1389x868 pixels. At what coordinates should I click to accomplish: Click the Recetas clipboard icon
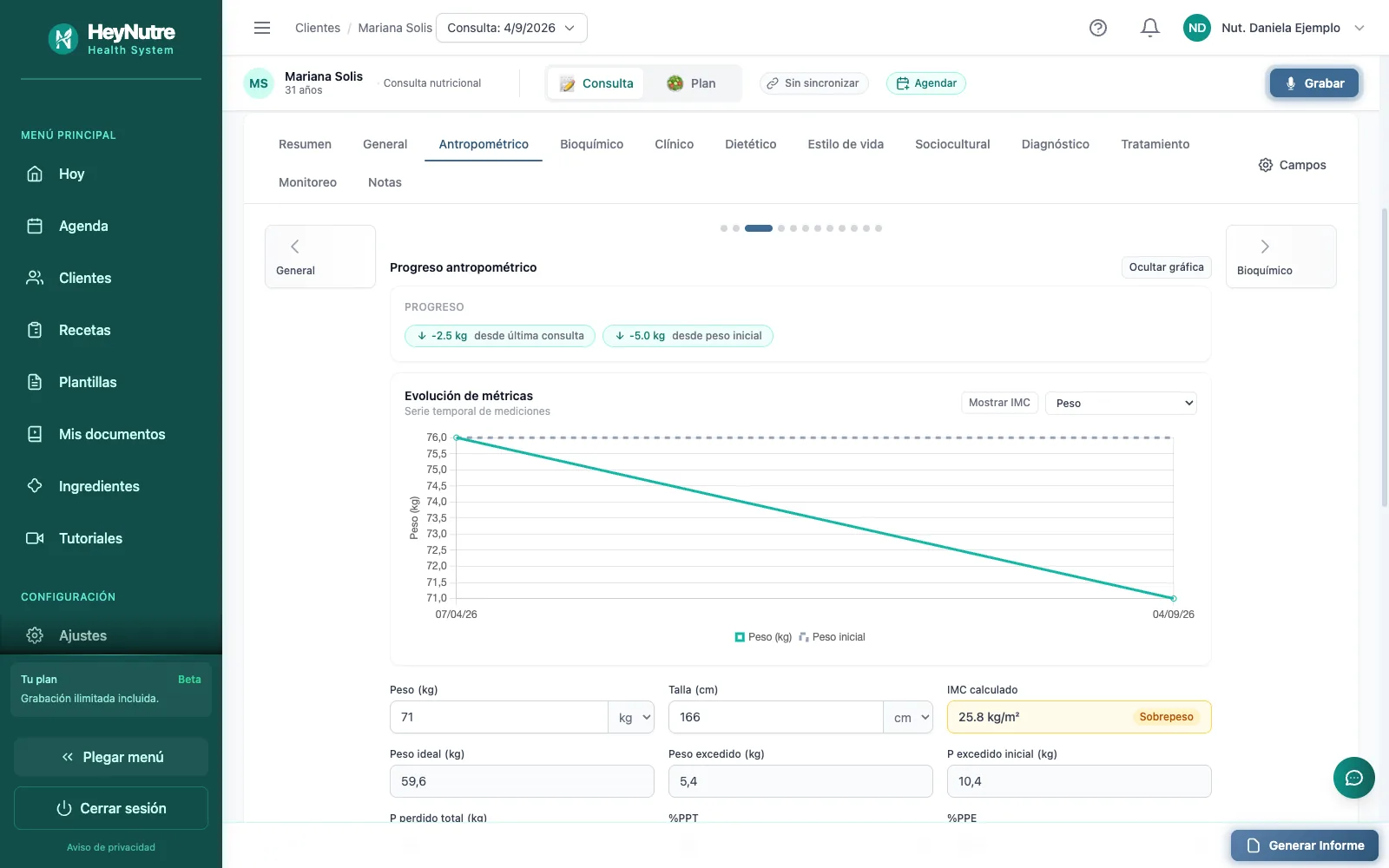coord(35,330)
